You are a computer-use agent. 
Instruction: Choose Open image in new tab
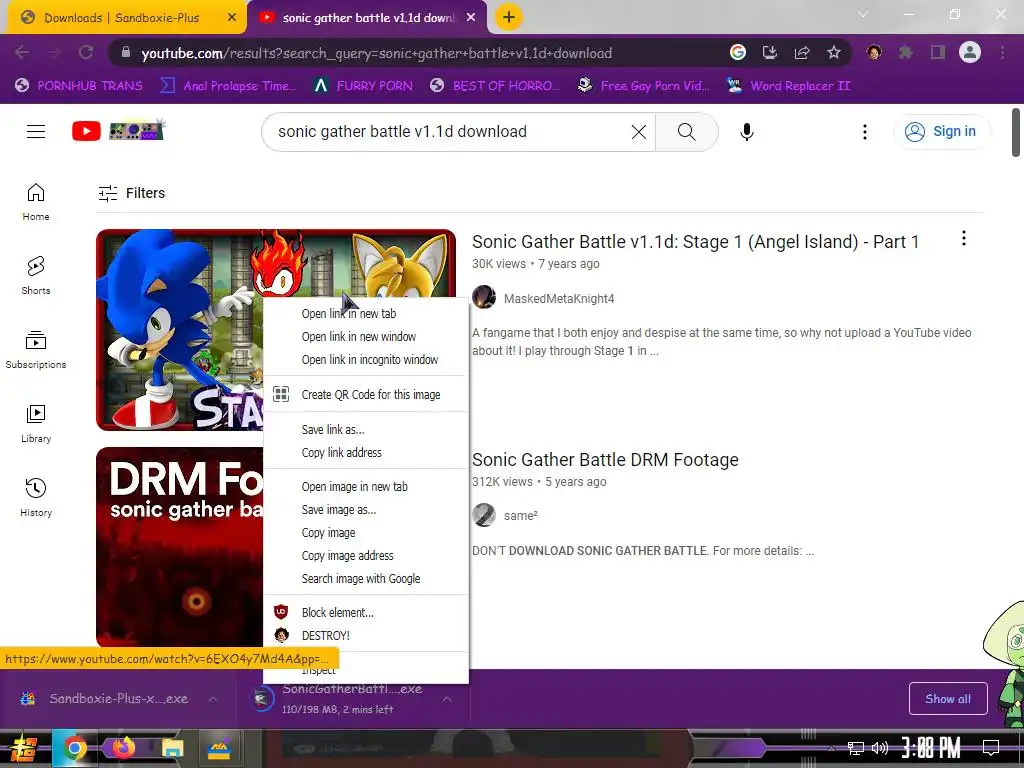tap(366, 487)
